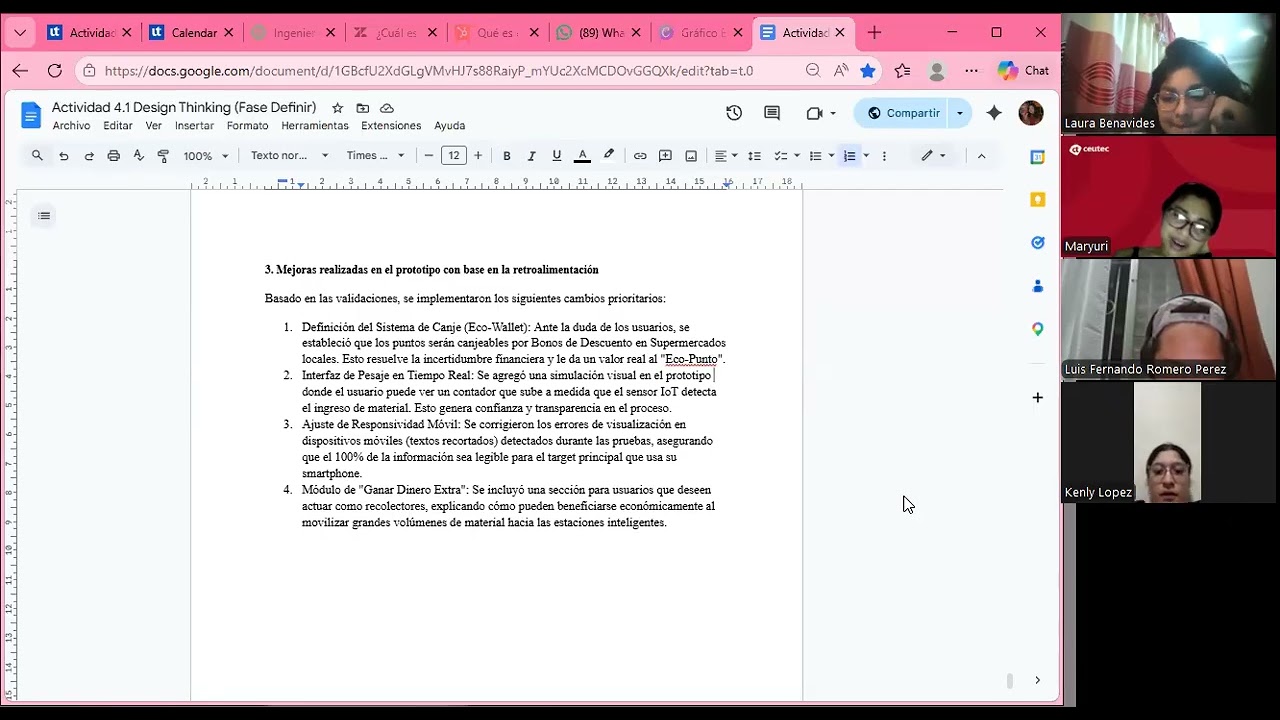1280x720 pixels.
Task: Hide the side panel
Action: pos(1037,680)
